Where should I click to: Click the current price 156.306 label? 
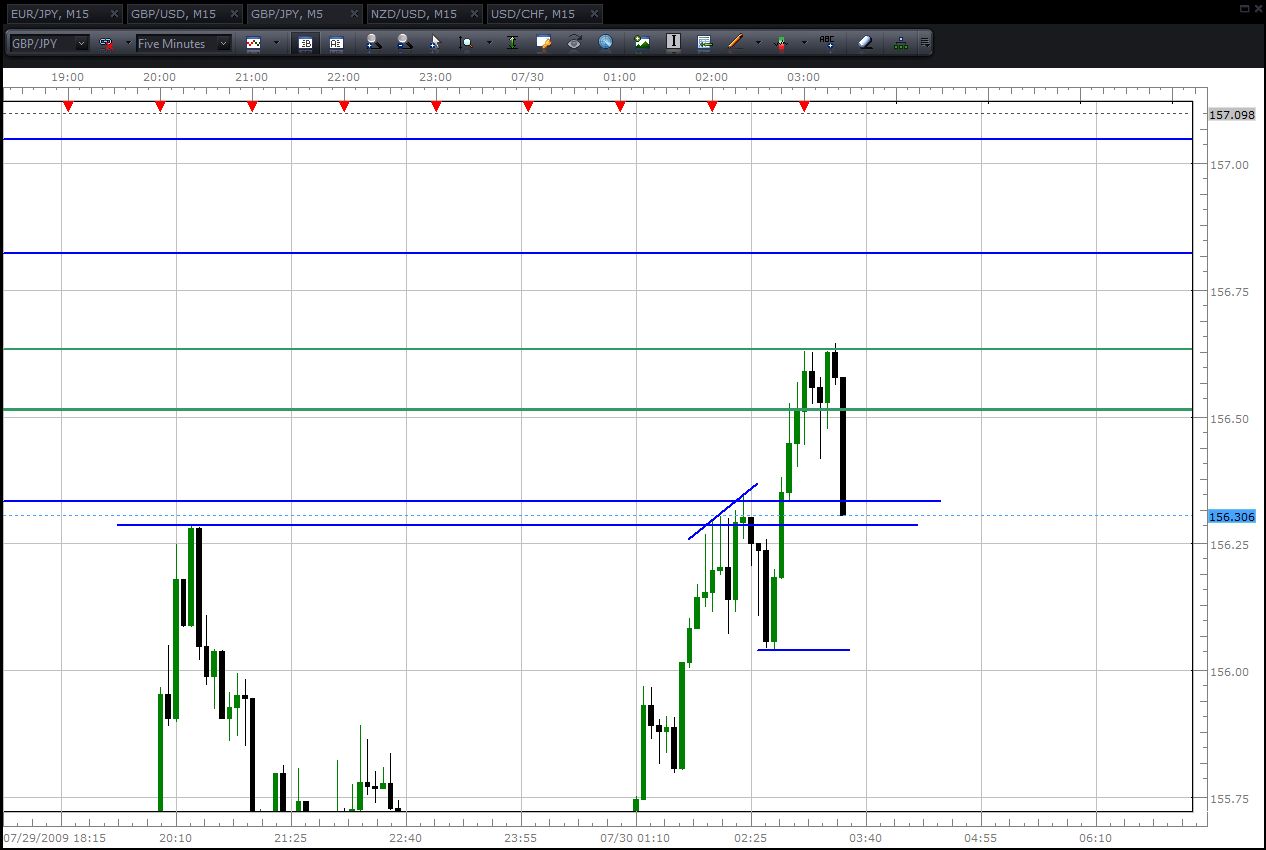pos(1232,517)
